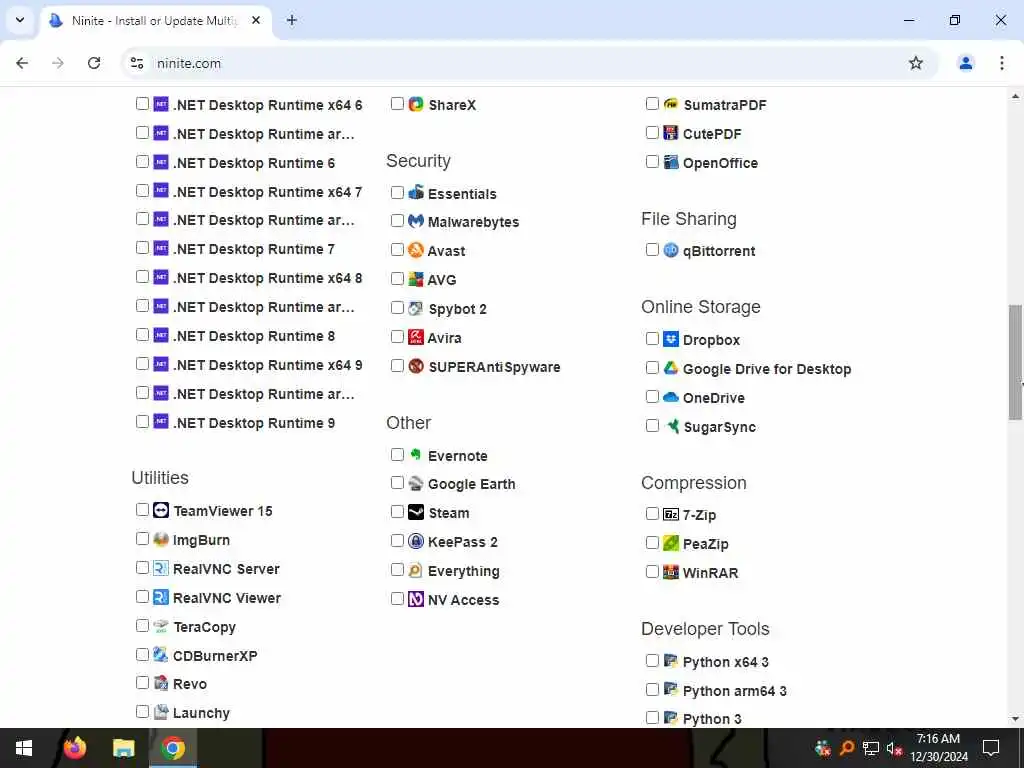Click the ninite.com address bar
The image size is (1024, 768).
tap(528, 63)
